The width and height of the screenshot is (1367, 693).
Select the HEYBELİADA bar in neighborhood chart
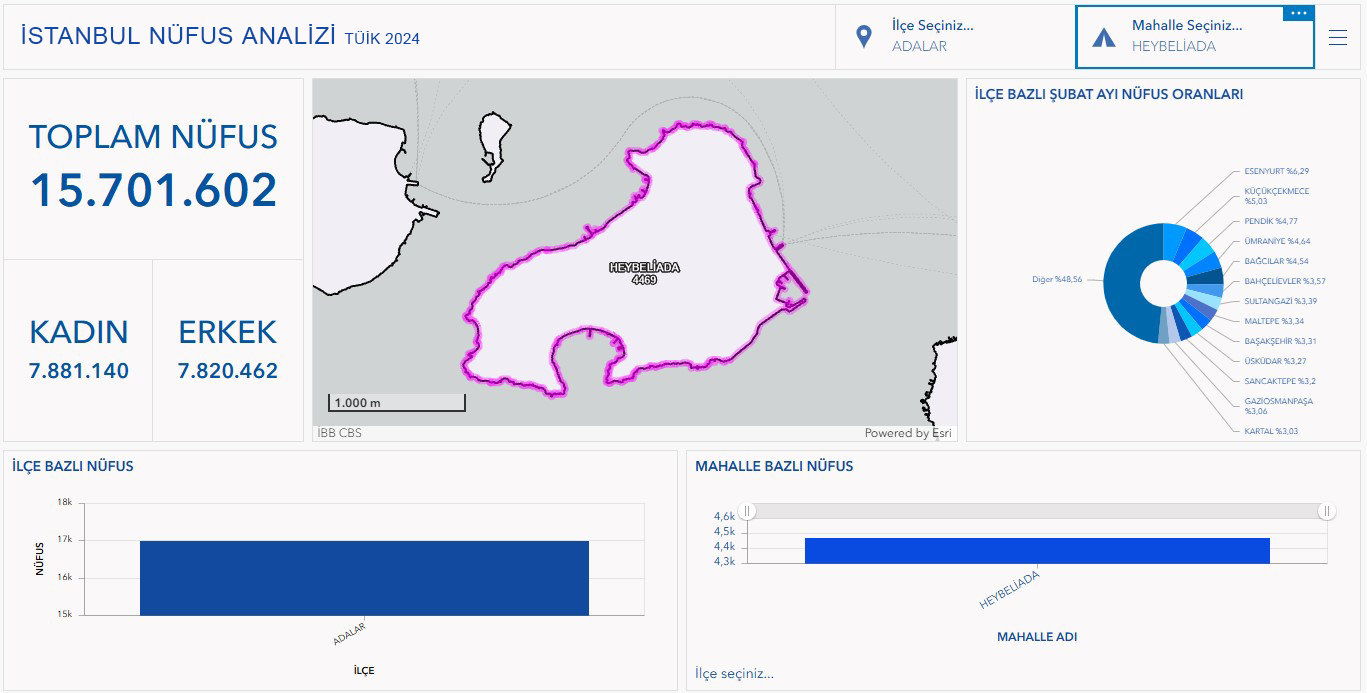pos(1036,550)
